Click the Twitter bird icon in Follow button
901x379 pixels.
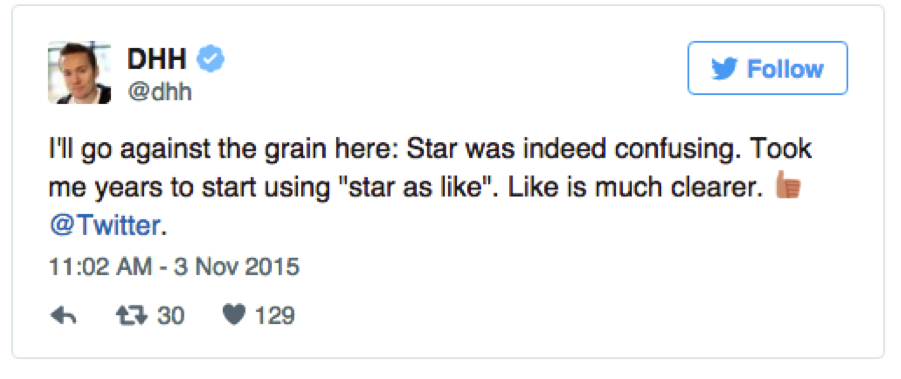pyautogui.click(x=725, y=68)
